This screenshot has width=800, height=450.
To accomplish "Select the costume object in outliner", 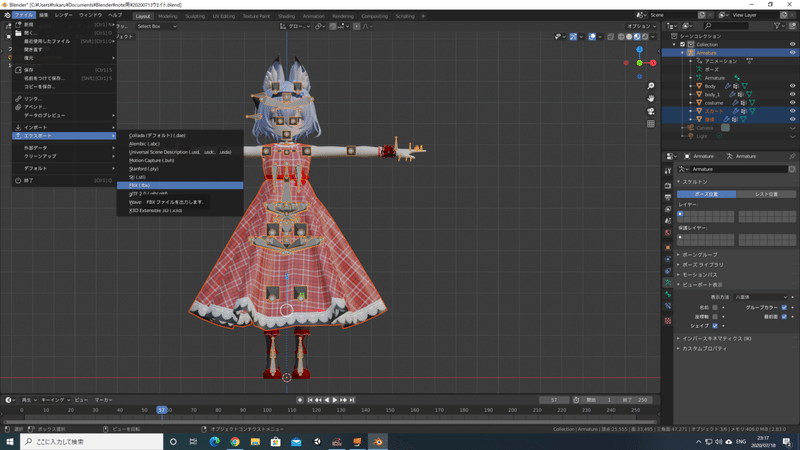I will (714, 103).
